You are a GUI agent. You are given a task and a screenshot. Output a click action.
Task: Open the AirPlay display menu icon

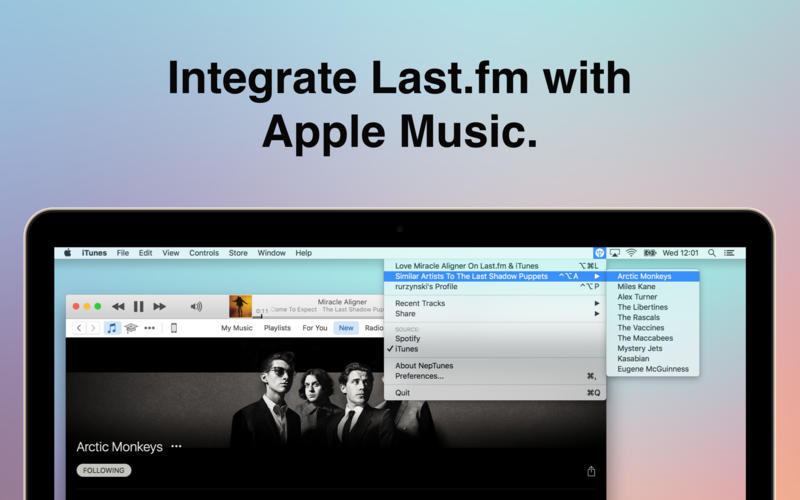[x=615, y=253]
